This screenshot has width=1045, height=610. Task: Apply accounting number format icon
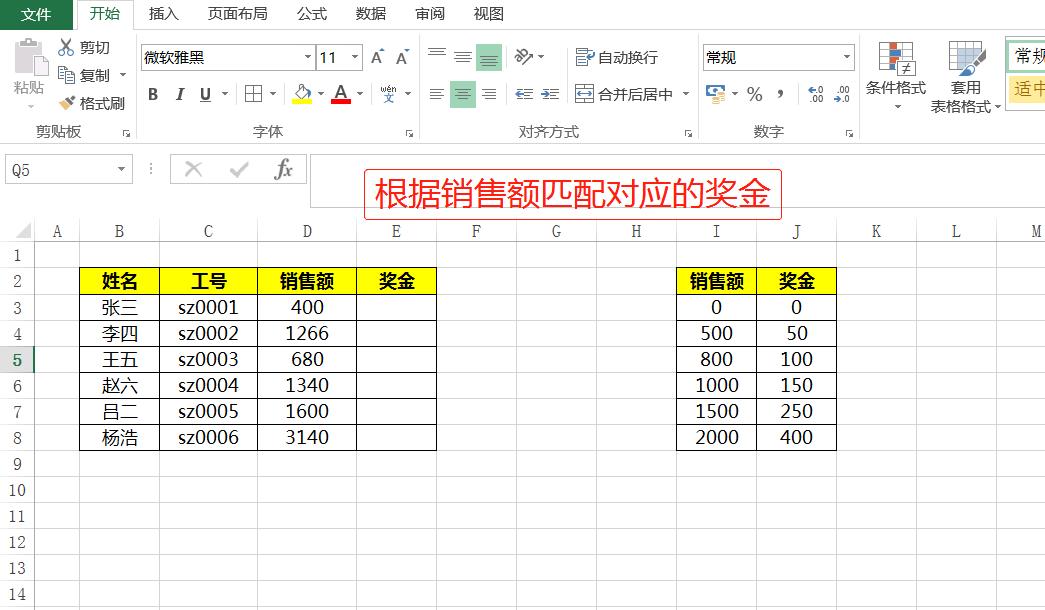coord(716,94)
